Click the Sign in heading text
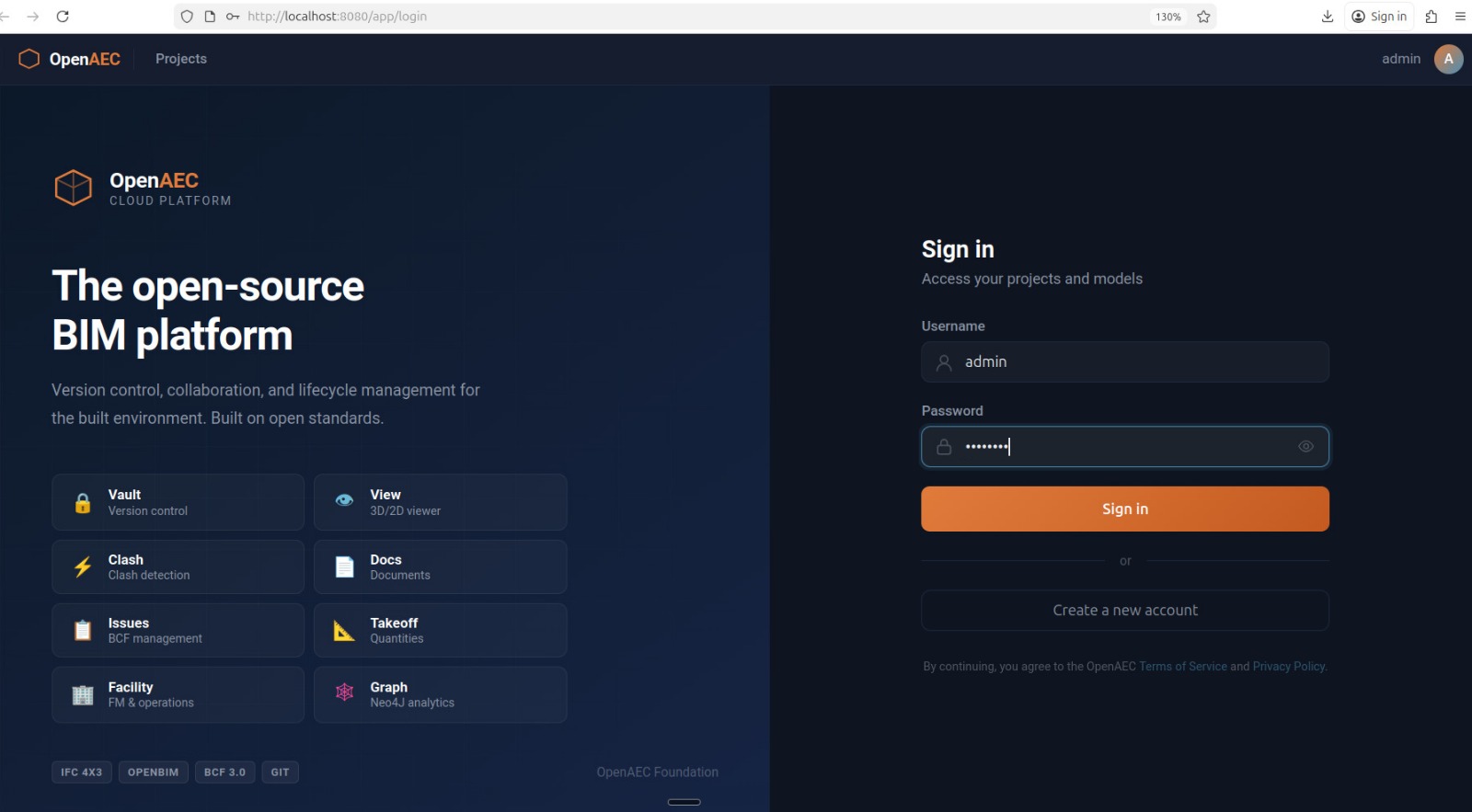 (x=958, y=249)
